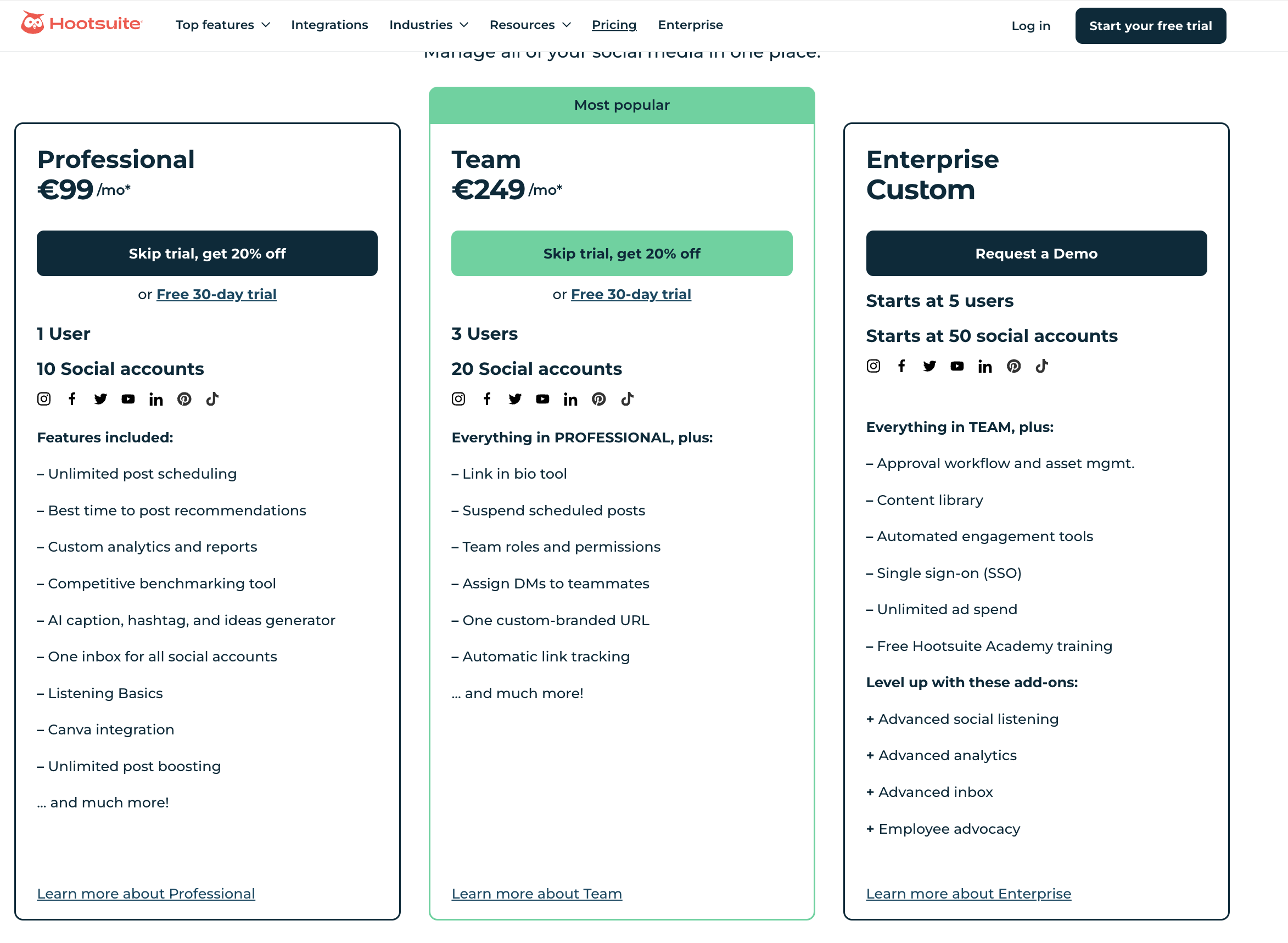This screenshot has height=943, width=1288.
Task: Click Free 30-day trial under Team
Action: 630,294
